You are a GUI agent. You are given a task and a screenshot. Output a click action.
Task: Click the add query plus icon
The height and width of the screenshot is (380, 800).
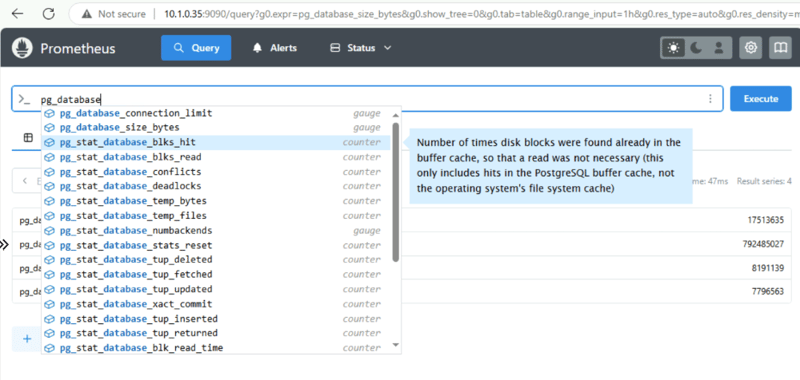(27, 339)
